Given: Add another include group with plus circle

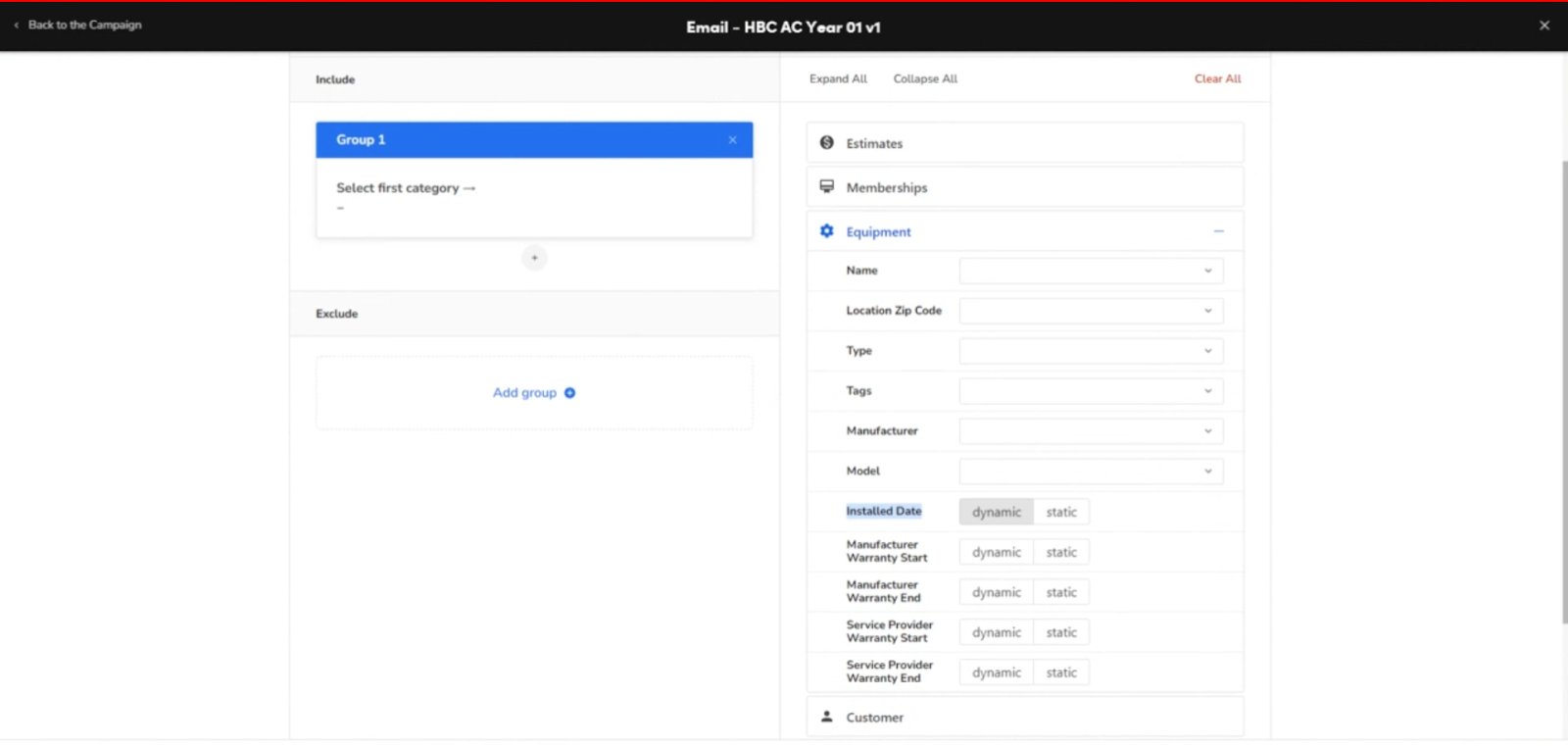Looking at the screenshot, I should 534,258.
